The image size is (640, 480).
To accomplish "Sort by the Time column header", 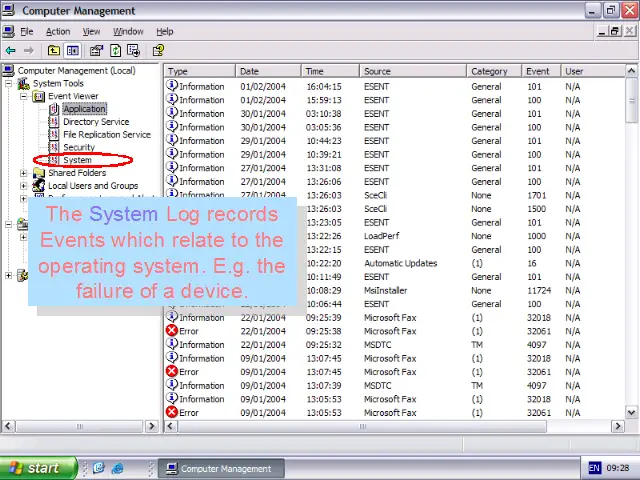I will click(330, 71).
